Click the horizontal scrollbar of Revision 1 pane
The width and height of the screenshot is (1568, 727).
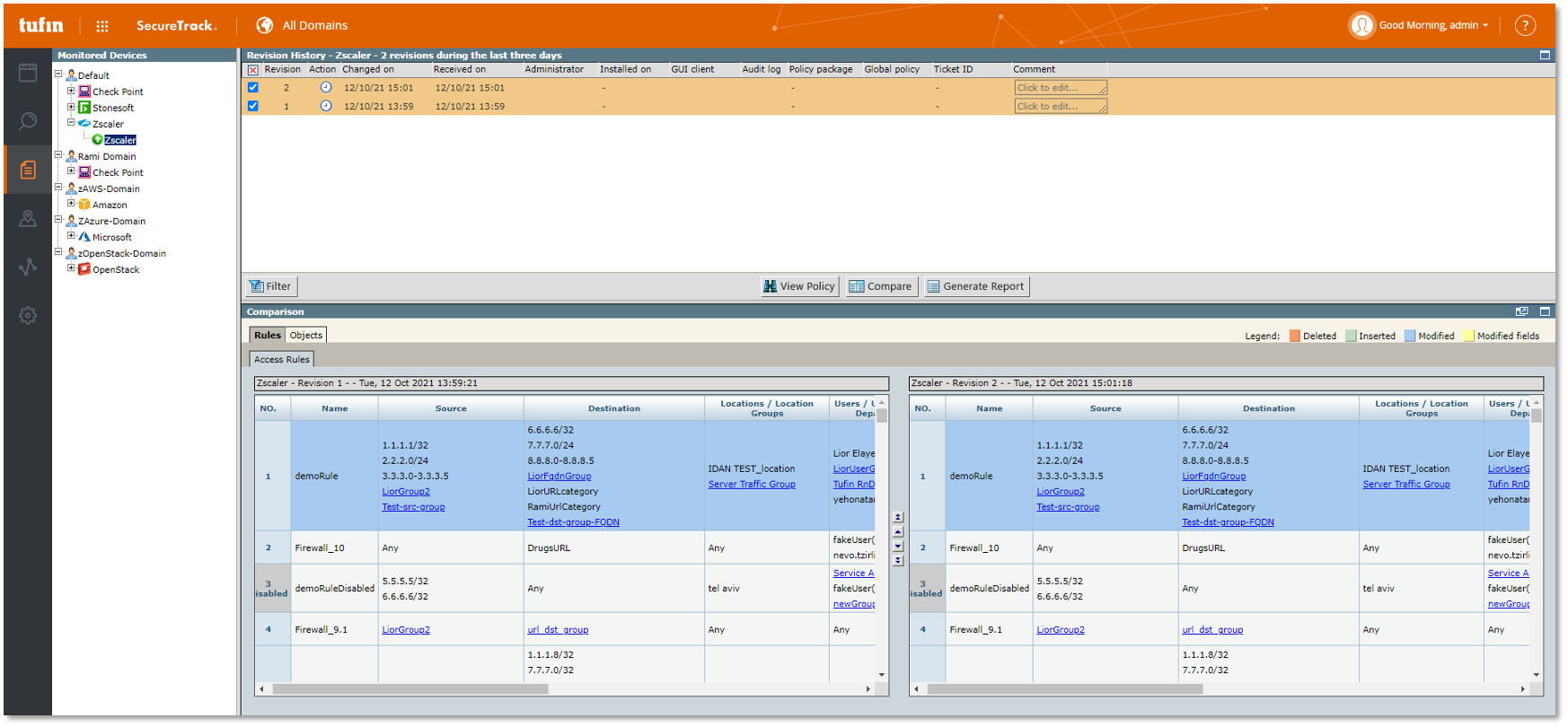[x=410, y=689]
